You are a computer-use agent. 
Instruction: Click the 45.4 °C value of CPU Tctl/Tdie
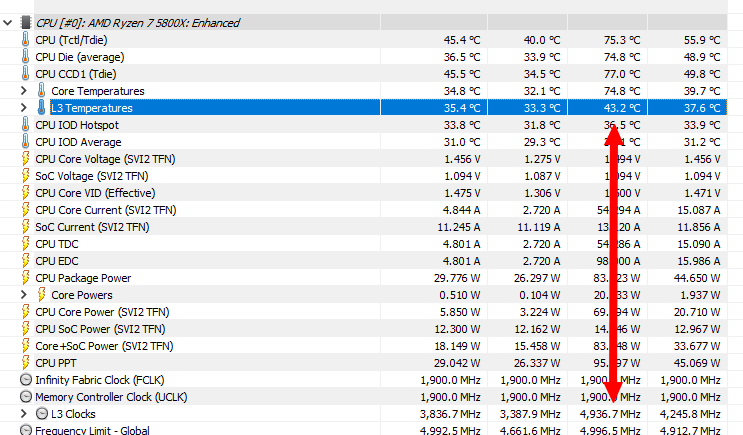coord(462,40)
